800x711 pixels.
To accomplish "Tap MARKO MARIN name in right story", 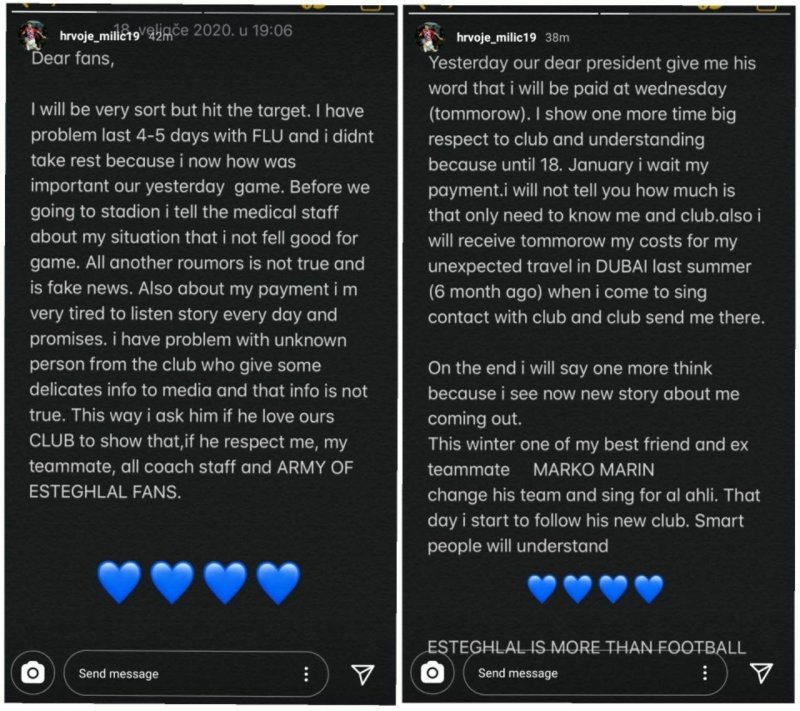I will 593,469.
